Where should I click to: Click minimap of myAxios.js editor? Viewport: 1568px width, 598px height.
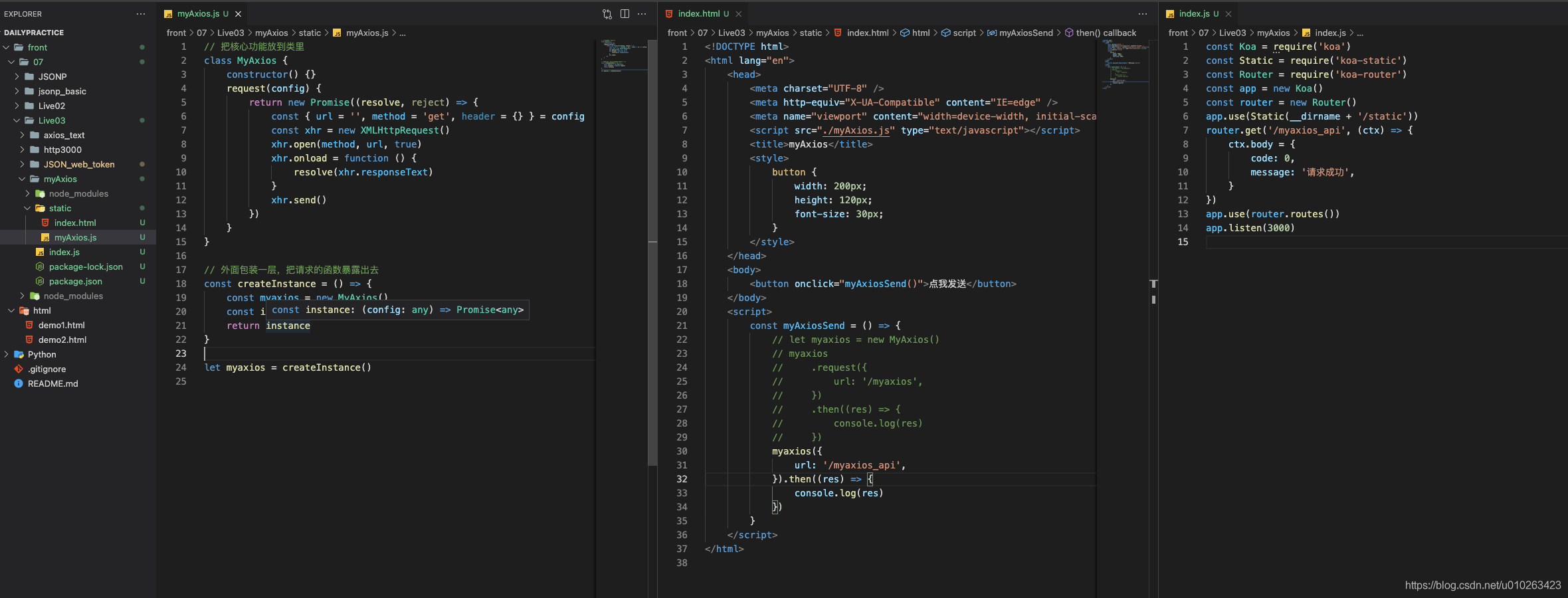coord(623,55)
